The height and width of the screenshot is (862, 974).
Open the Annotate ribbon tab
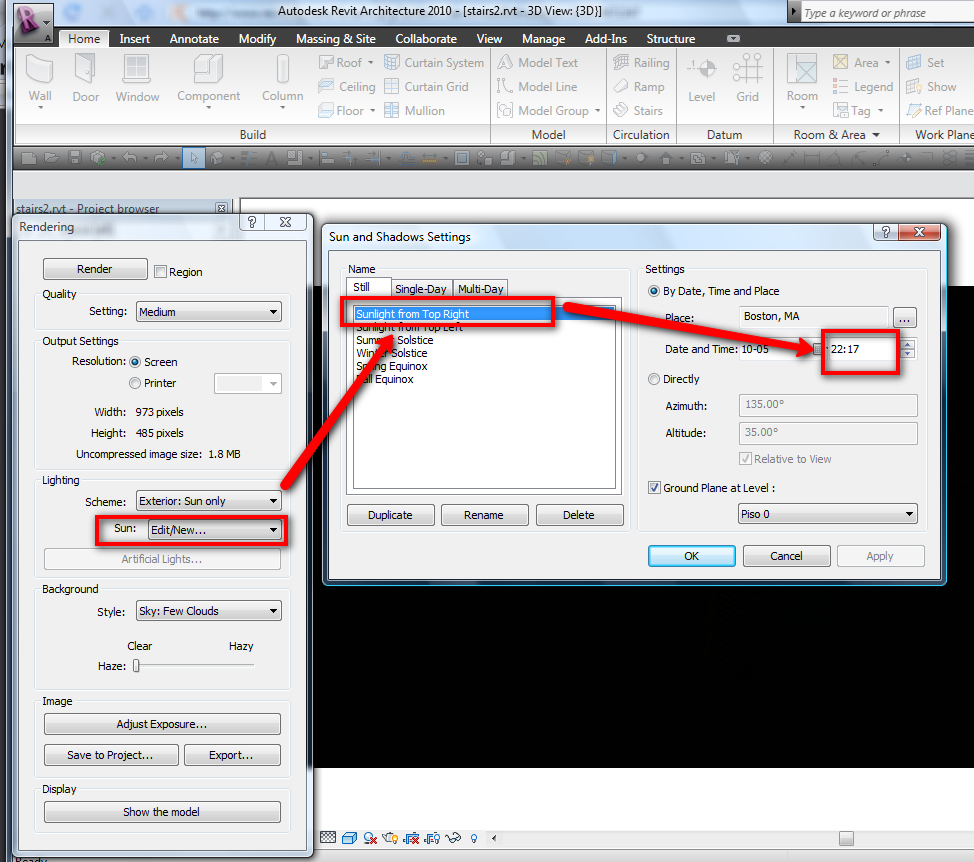194,39
